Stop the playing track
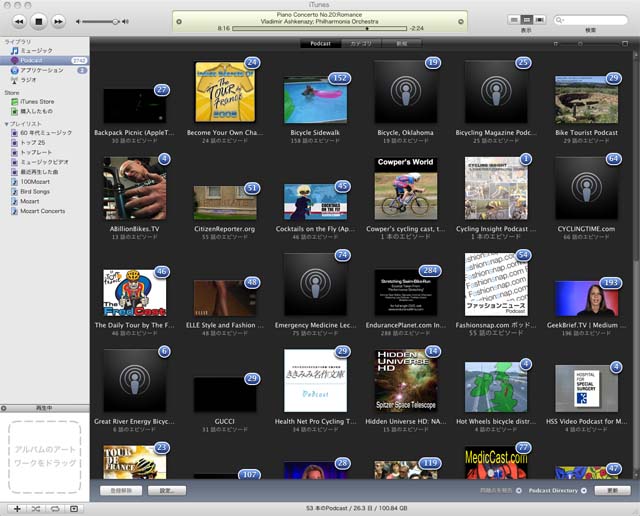This screenshot has height=516, width=640. tap(39, 21)
